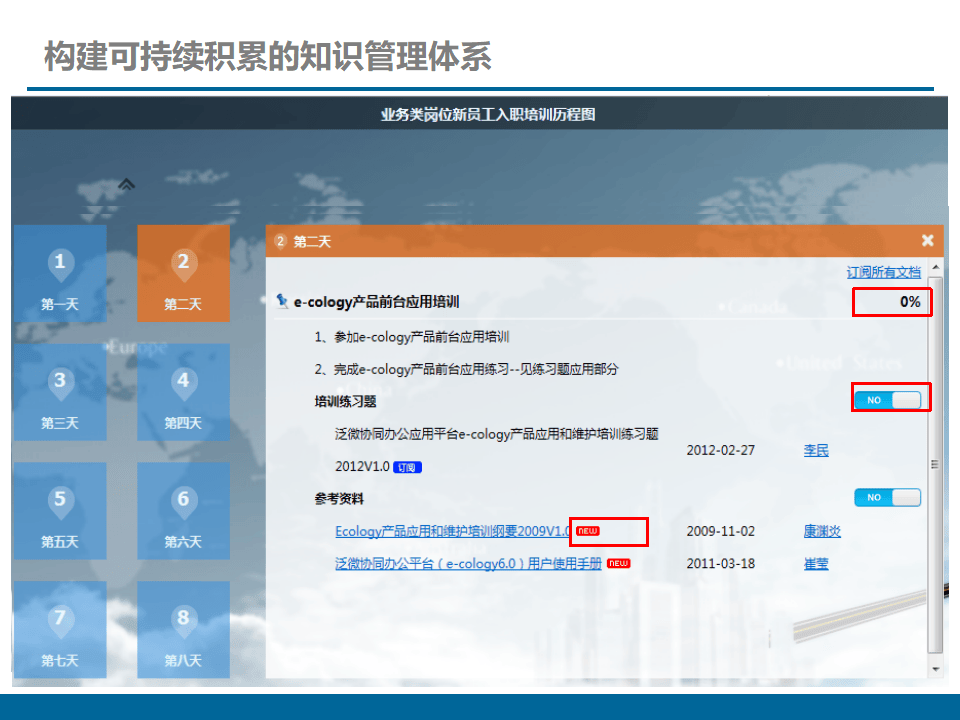
Task: Click step 1、参加e-cology产品前台应用培训
Action: (x=412, y=337)
